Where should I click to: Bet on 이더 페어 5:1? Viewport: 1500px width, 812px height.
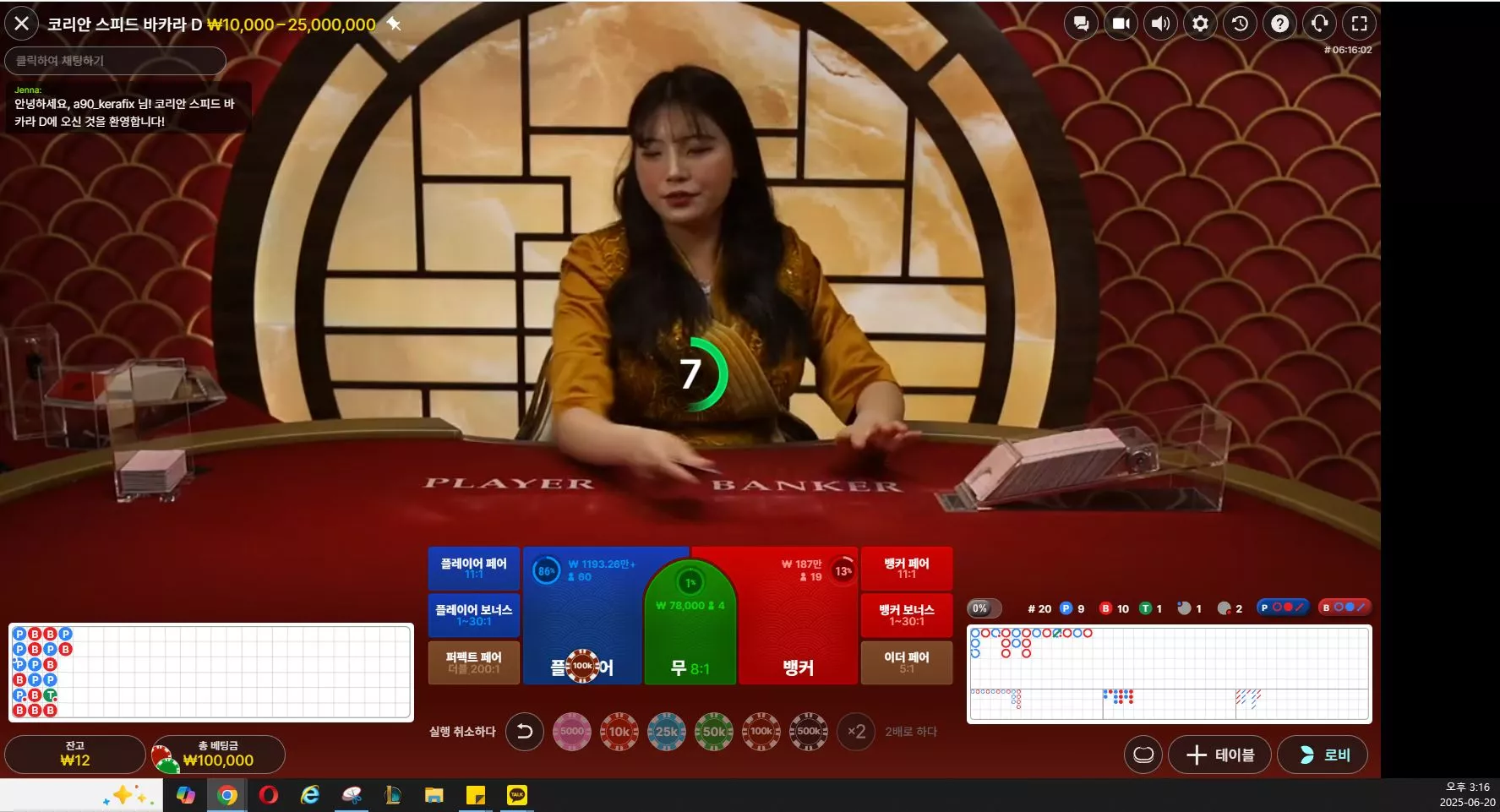point(907,662)
